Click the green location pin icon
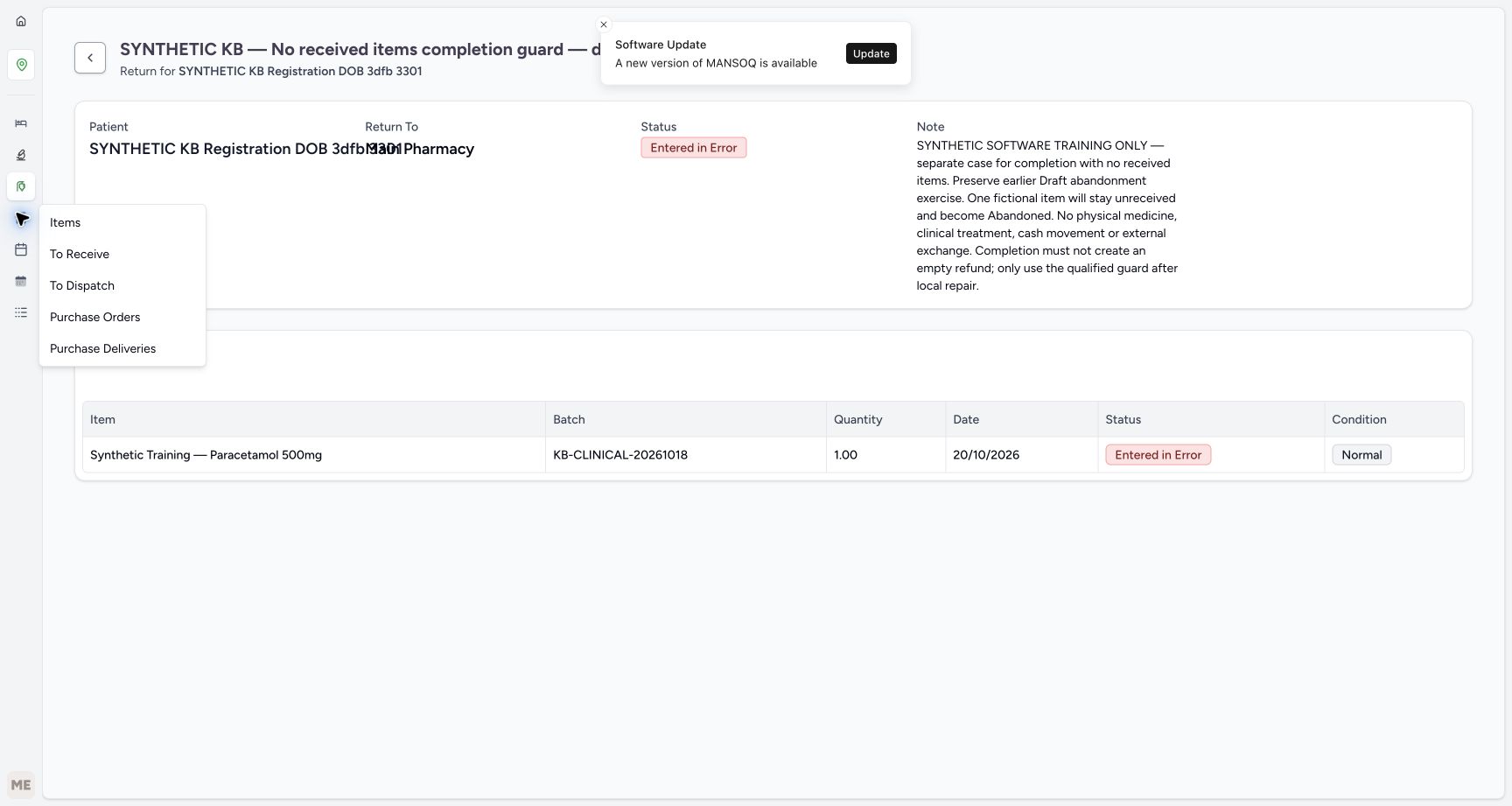 pos(21,65)
